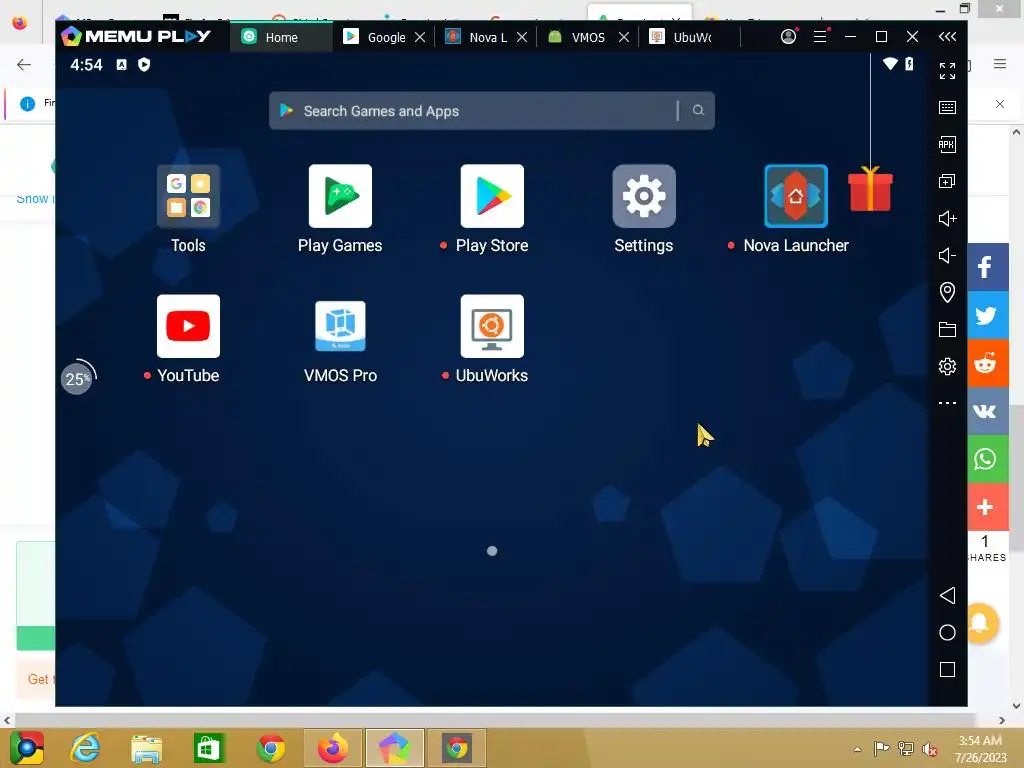Open the MEmu hamburger menu
The image size is (1024, 768).
[820, 37]
